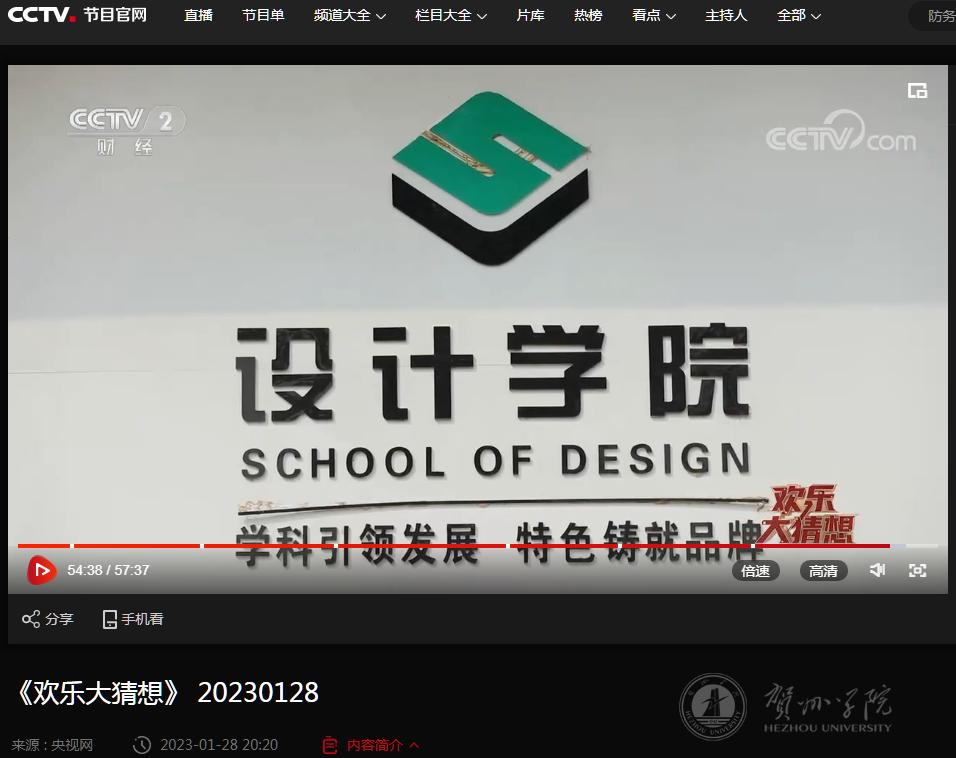956x758 pixels.
Task: Click the video title 《欢乐大猜想》 20230128
Action: point(166,693)
